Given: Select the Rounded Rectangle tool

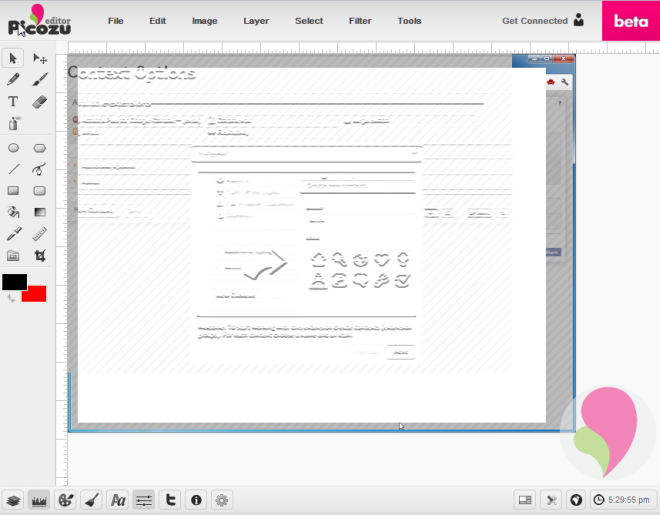Looking at the screenshot, I should tap(40, 191).
